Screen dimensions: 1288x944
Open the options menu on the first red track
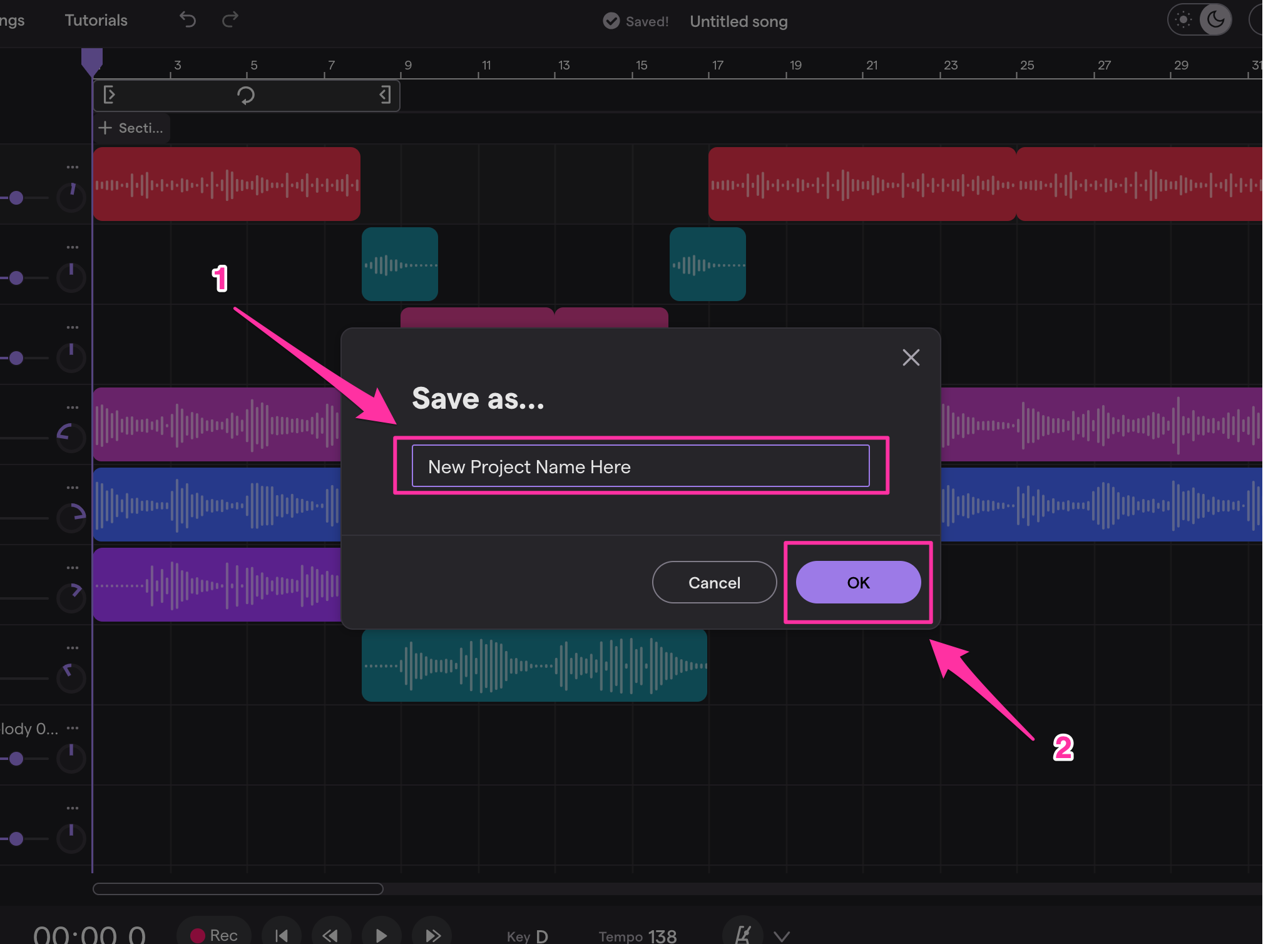tap(72, 166)
